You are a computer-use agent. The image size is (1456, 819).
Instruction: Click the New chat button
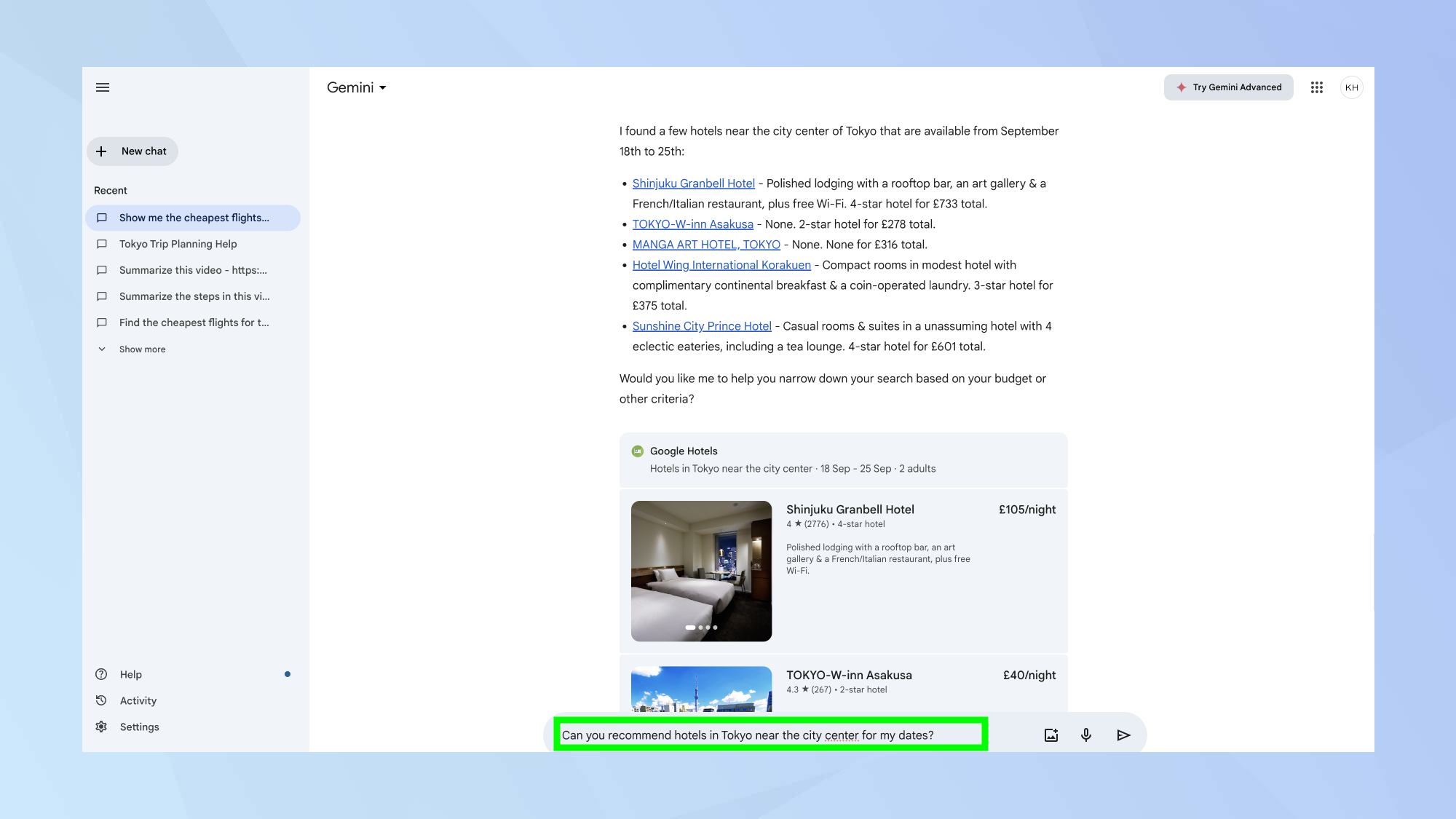pos(132,151)
